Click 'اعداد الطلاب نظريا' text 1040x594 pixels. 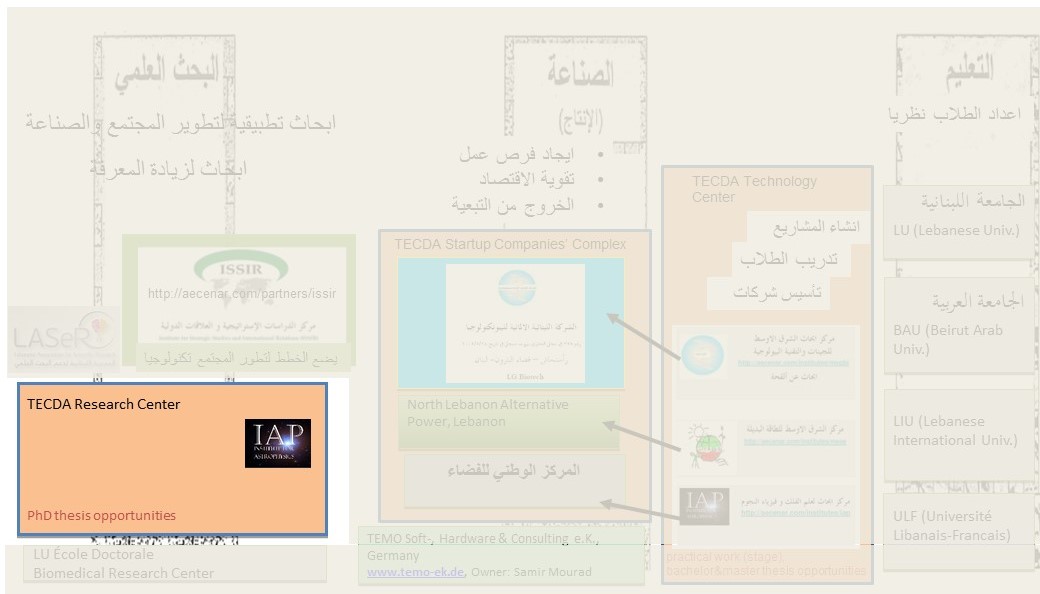click(x=954, y=114)
